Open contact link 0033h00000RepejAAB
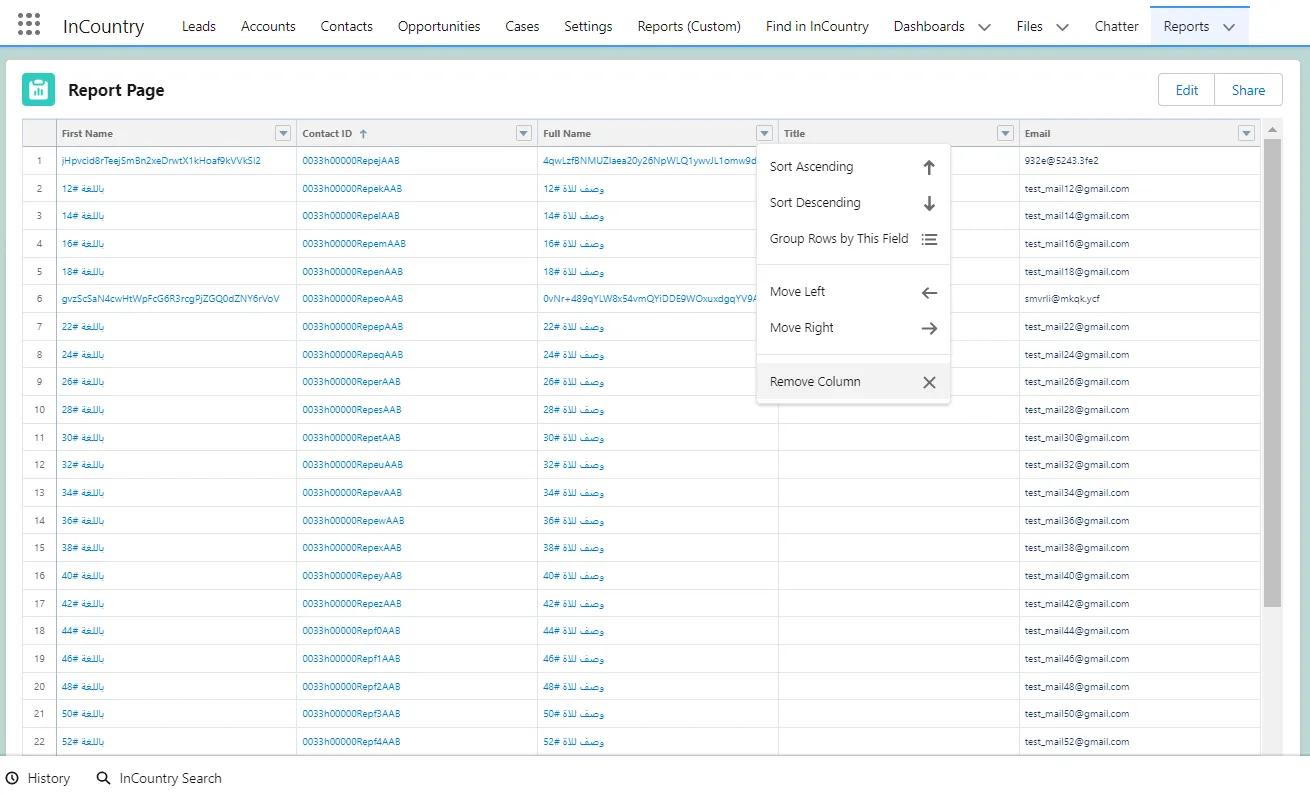This screenshot has height=794, width=1310. 351,160
